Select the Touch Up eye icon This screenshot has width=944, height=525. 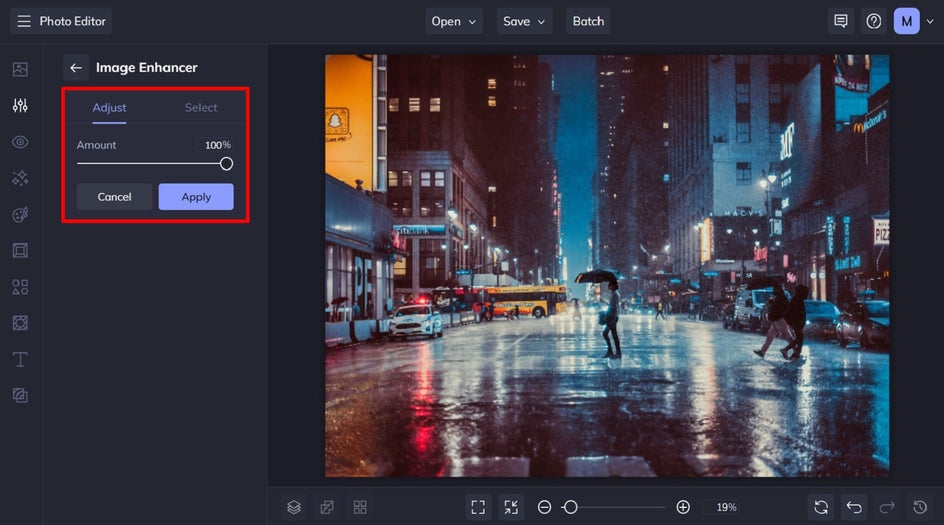(20, 142)
